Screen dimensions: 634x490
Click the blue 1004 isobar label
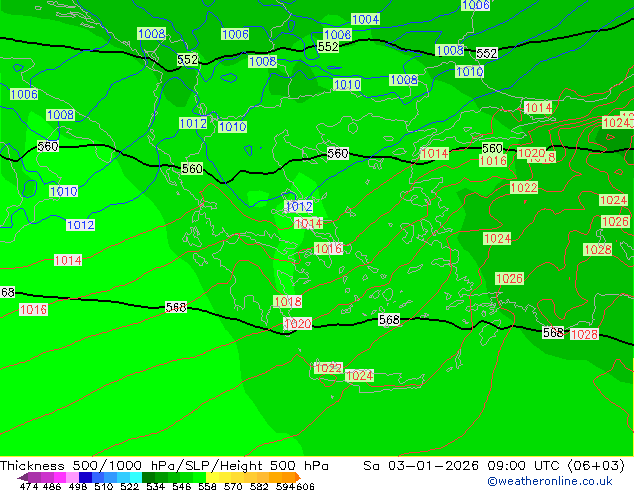point(366,19)
